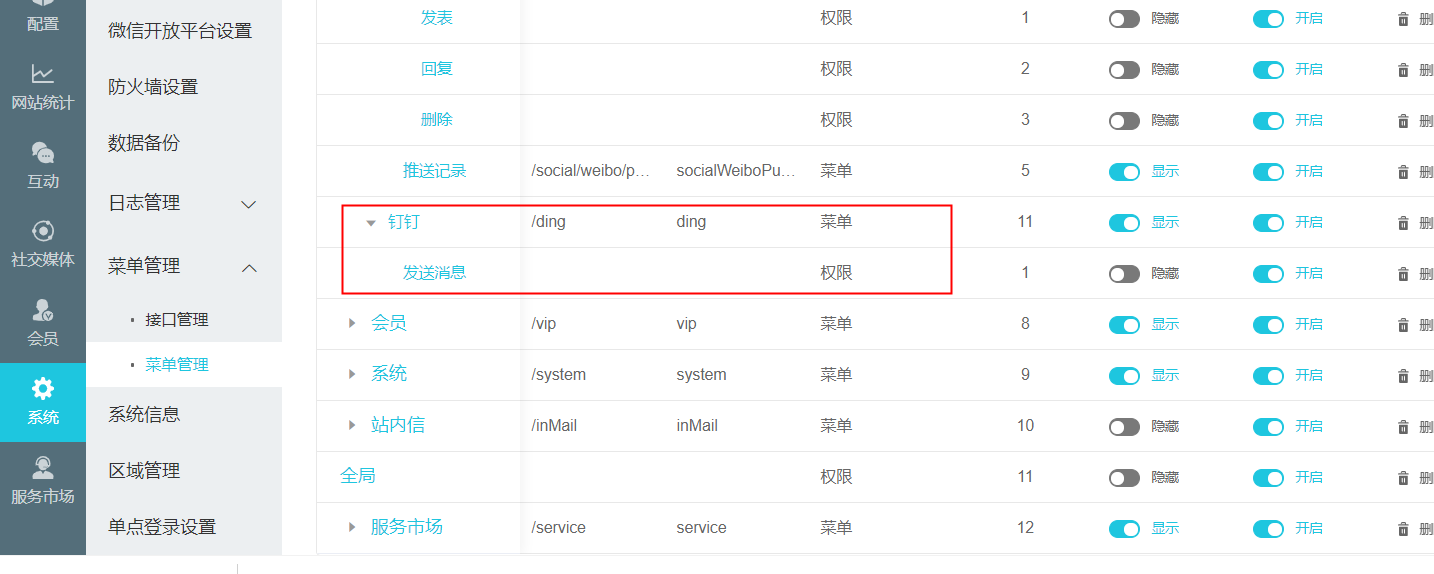Viewport: 1434px width, 574px height.
Task: Open the 钉钉 menu link
Action: [x=404, y=221]
